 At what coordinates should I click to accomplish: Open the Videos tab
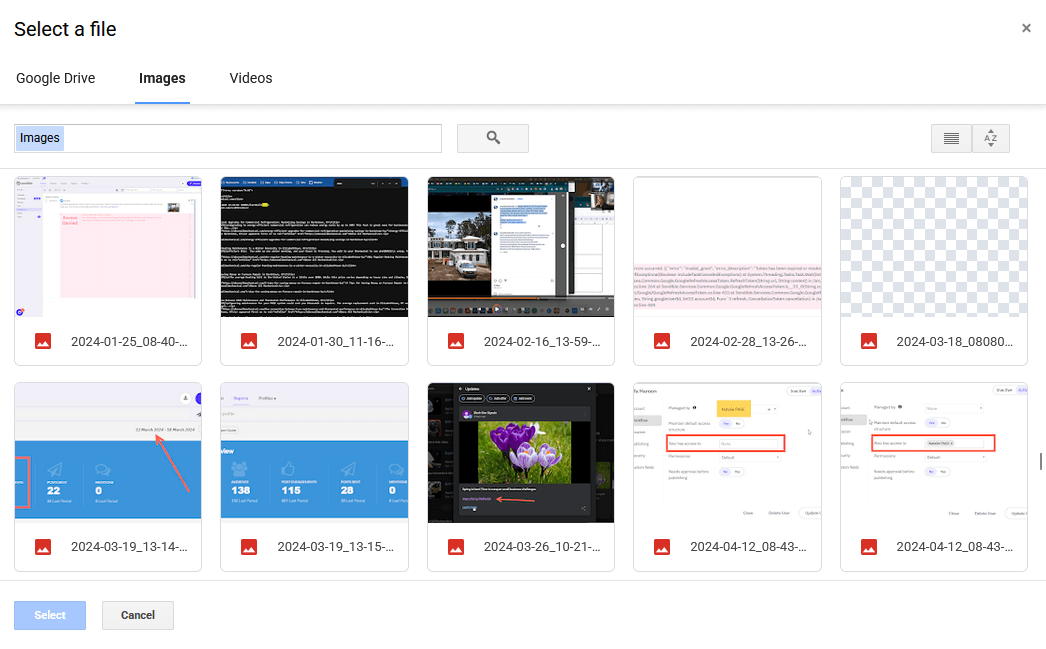[x=251, y=78]
